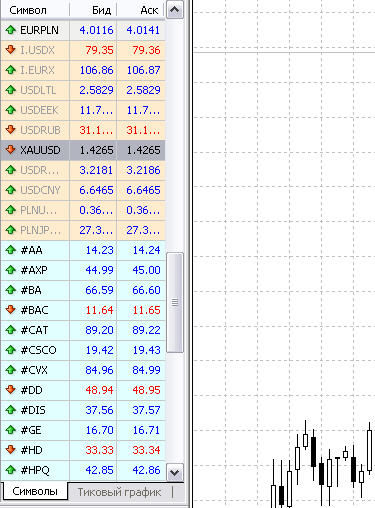Select the #CSCO stock symbol
The width and height of the screenshot is (375, 508).
pos(38,350)
